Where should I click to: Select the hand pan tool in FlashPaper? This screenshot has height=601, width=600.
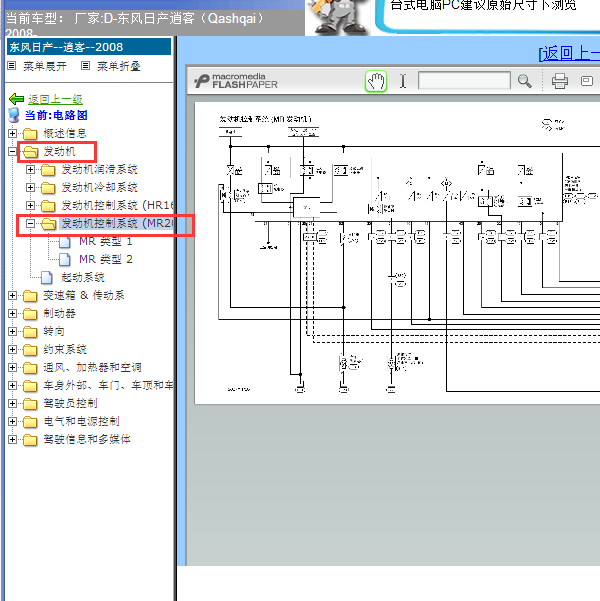376,81
